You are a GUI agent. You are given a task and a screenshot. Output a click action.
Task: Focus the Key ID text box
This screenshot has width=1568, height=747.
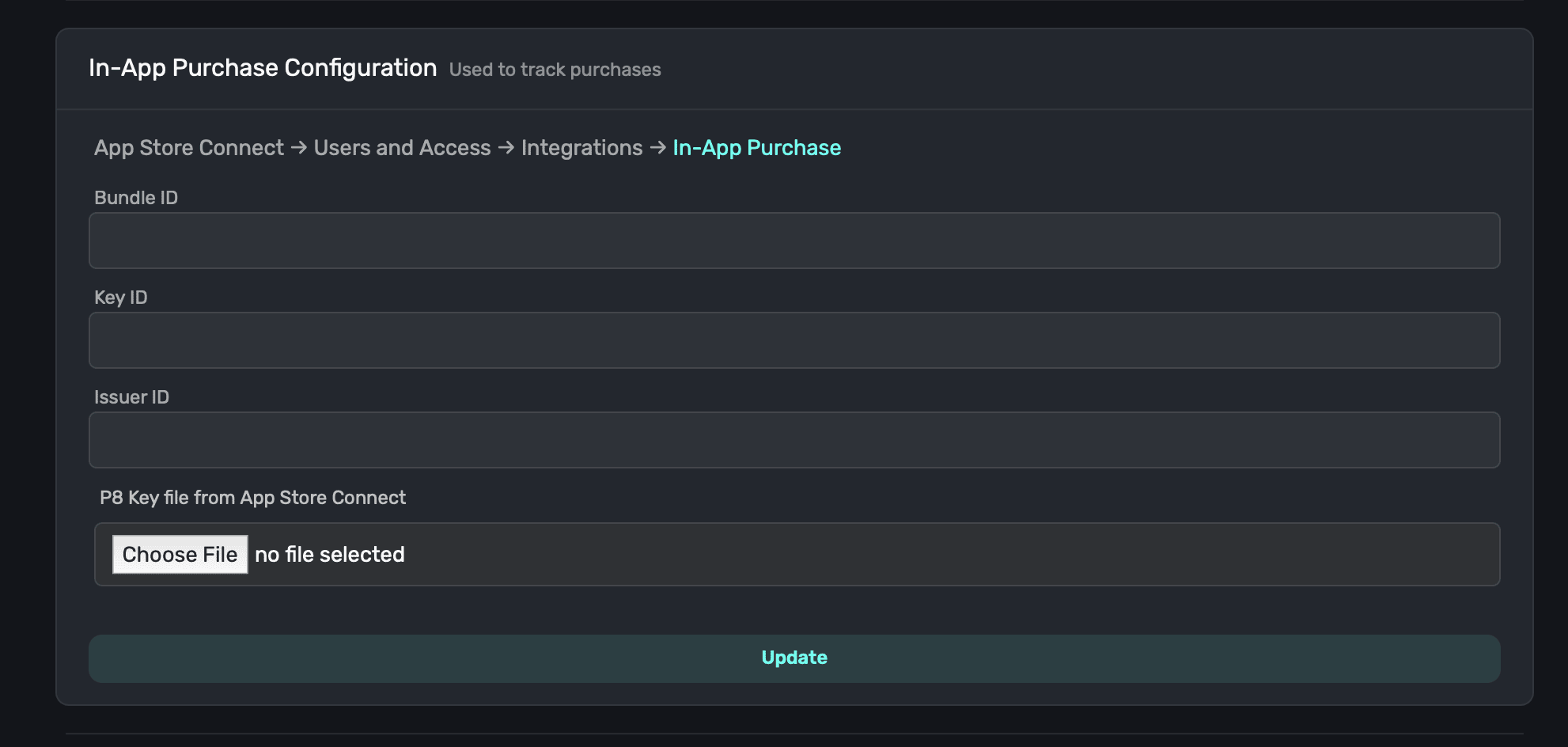point(793,340)
